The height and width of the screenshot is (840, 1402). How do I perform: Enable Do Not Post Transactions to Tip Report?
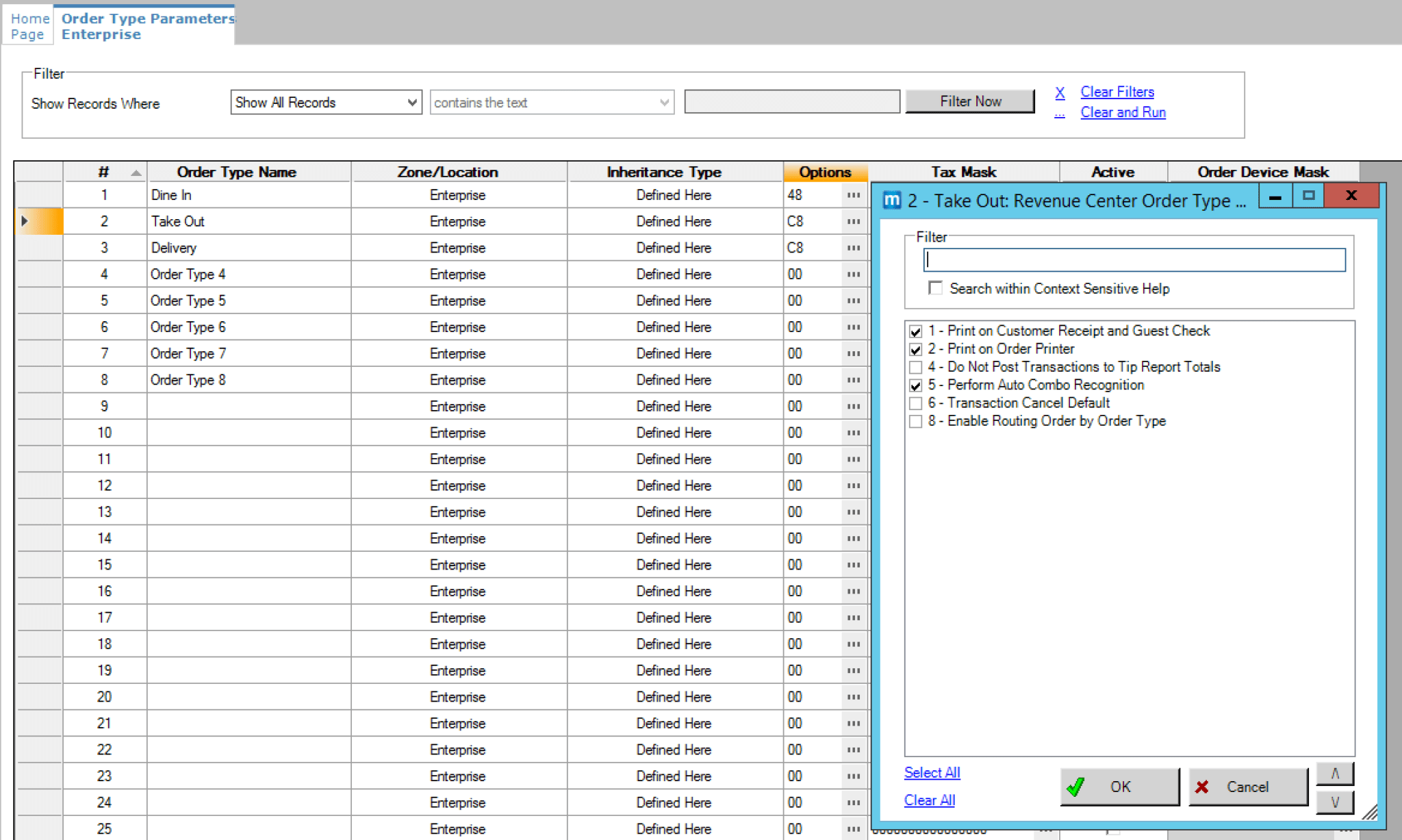[915, 368]
